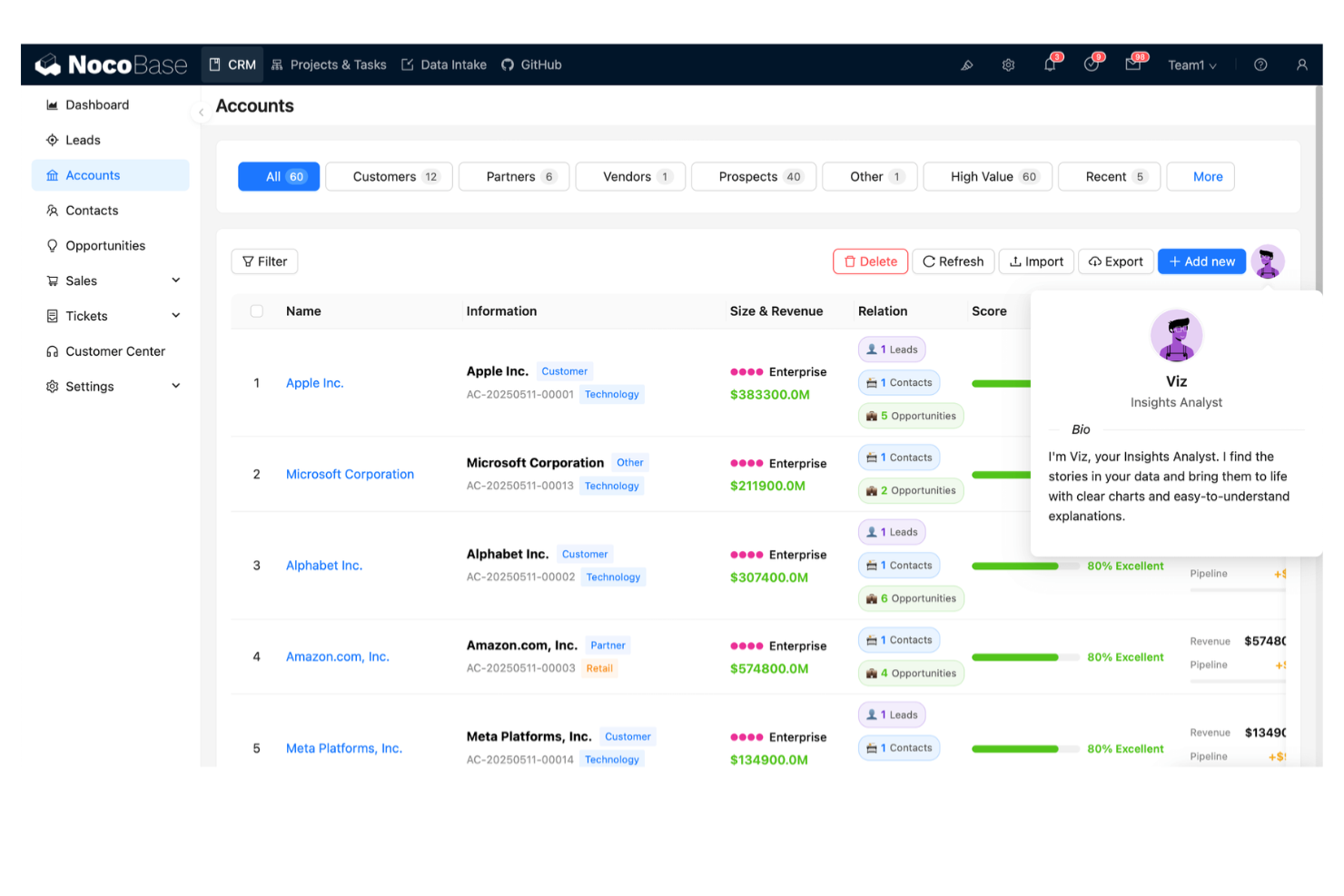Viewport: 1344px width, 896px height.
Task: Click the Settings gear icon in sidebar
Action: [x=53, y=387]
